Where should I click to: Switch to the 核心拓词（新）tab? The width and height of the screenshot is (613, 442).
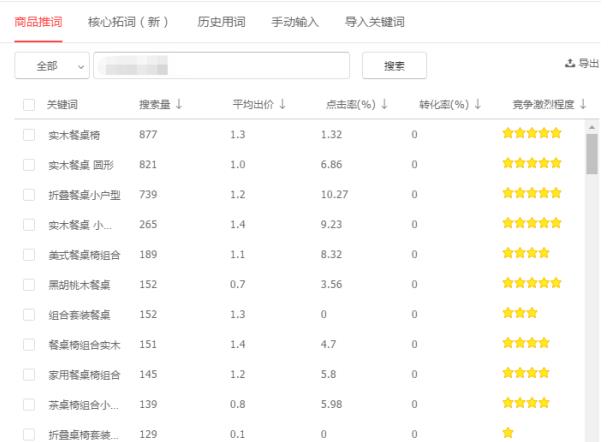[128, 21]
